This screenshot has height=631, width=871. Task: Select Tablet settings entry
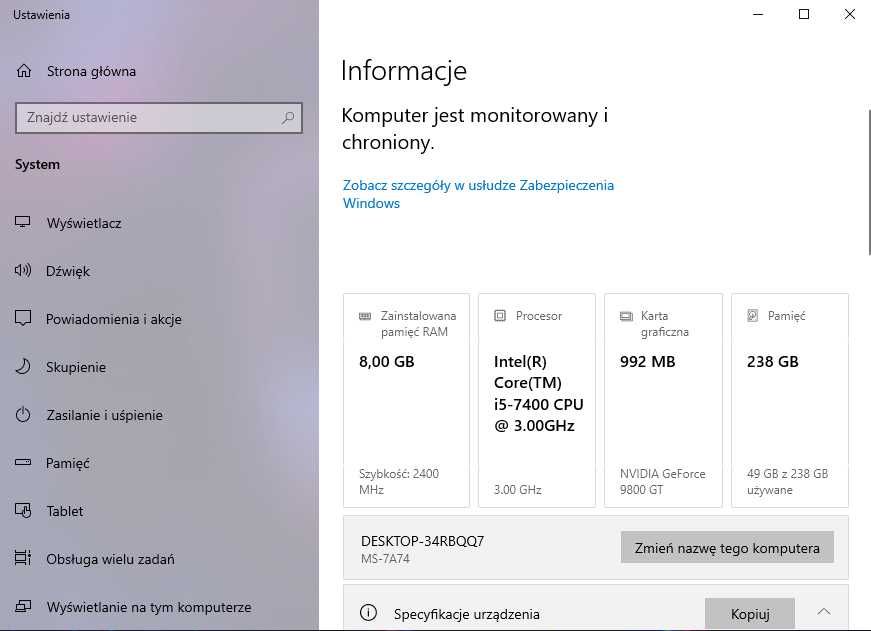(64, 511)
